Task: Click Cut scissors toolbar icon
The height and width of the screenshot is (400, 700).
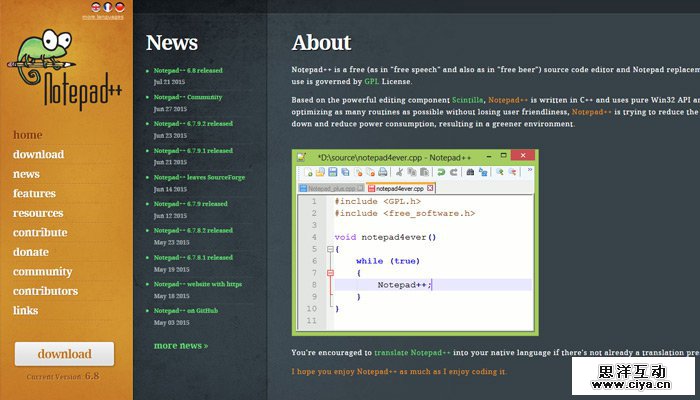Action: click(x=399, y=172)
